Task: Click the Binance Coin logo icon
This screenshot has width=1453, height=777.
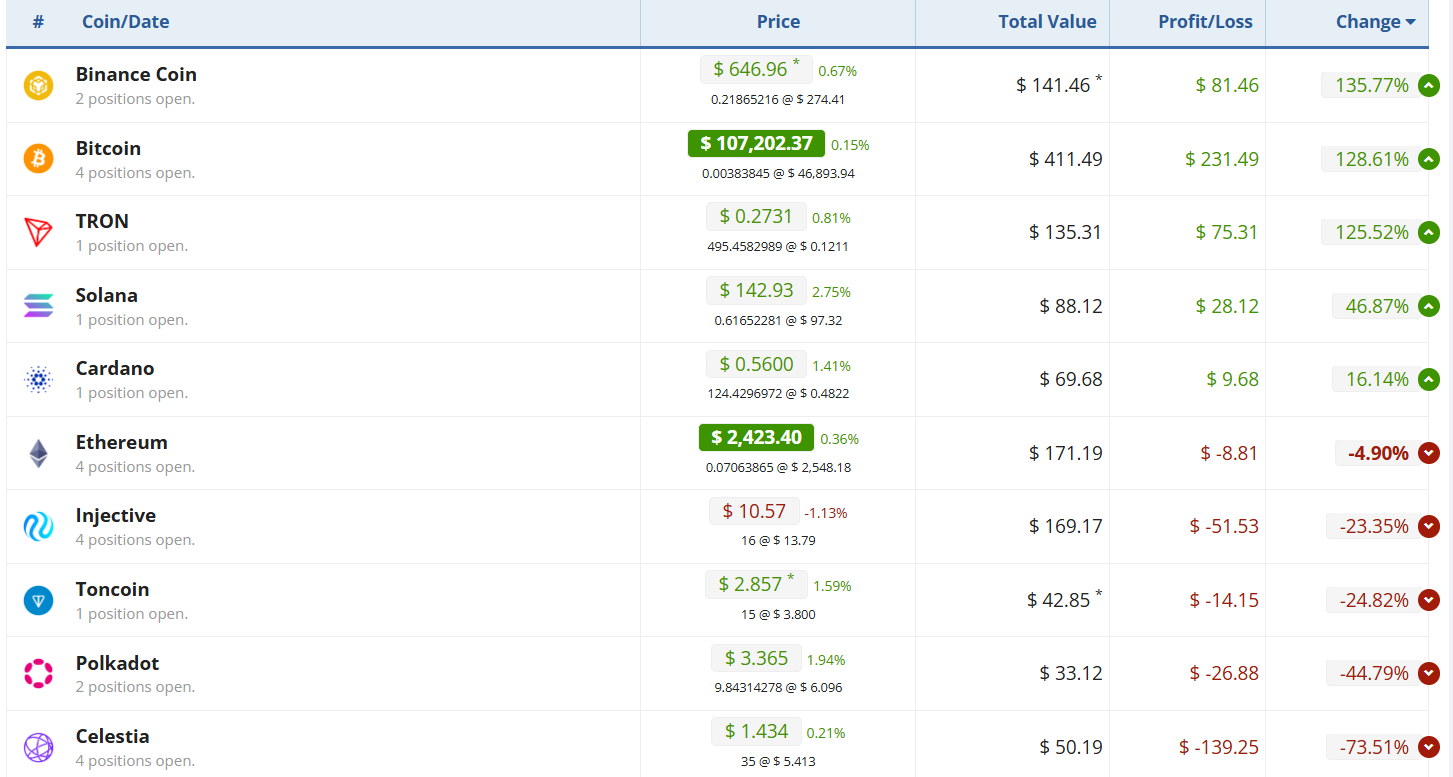Action: [38, 85]
